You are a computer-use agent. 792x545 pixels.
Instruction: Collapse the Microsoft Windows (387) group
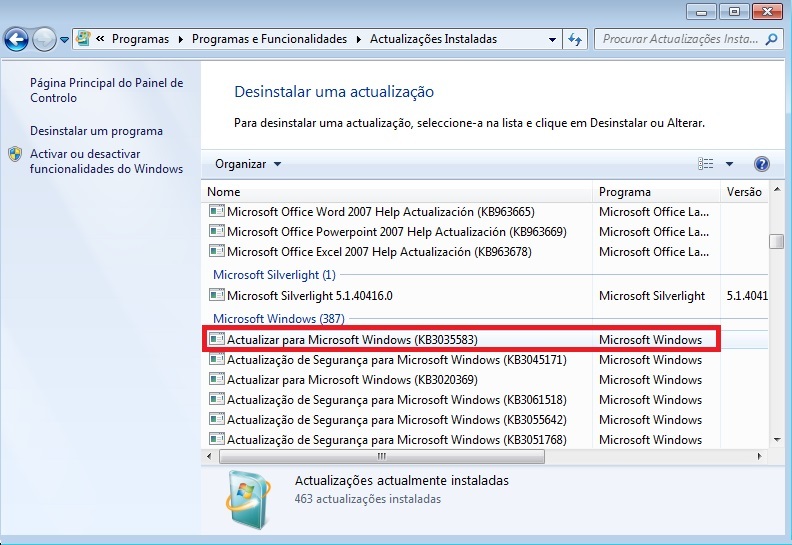279,319
